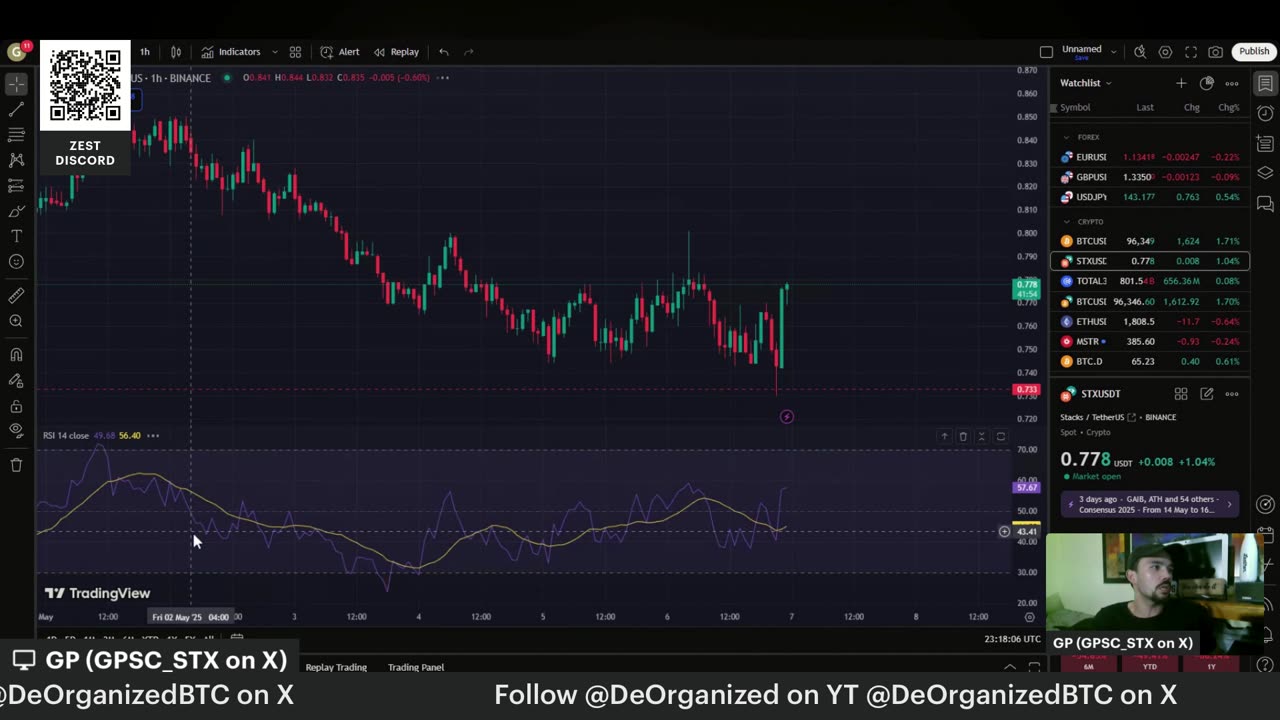Open the user profile avatar menu
This screenshot has height=720, width=1280.
tap(16, 52)
